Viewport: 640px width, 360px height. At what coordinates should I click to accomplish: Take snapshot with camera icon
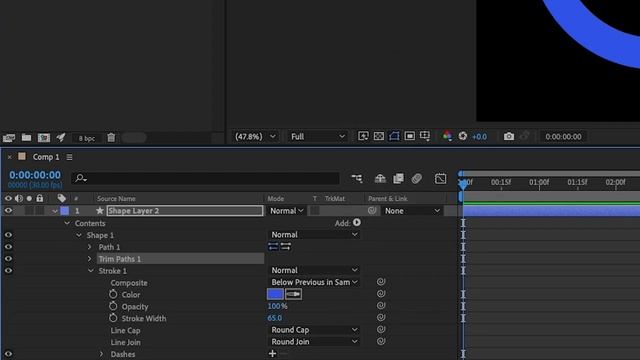point(509,136)
